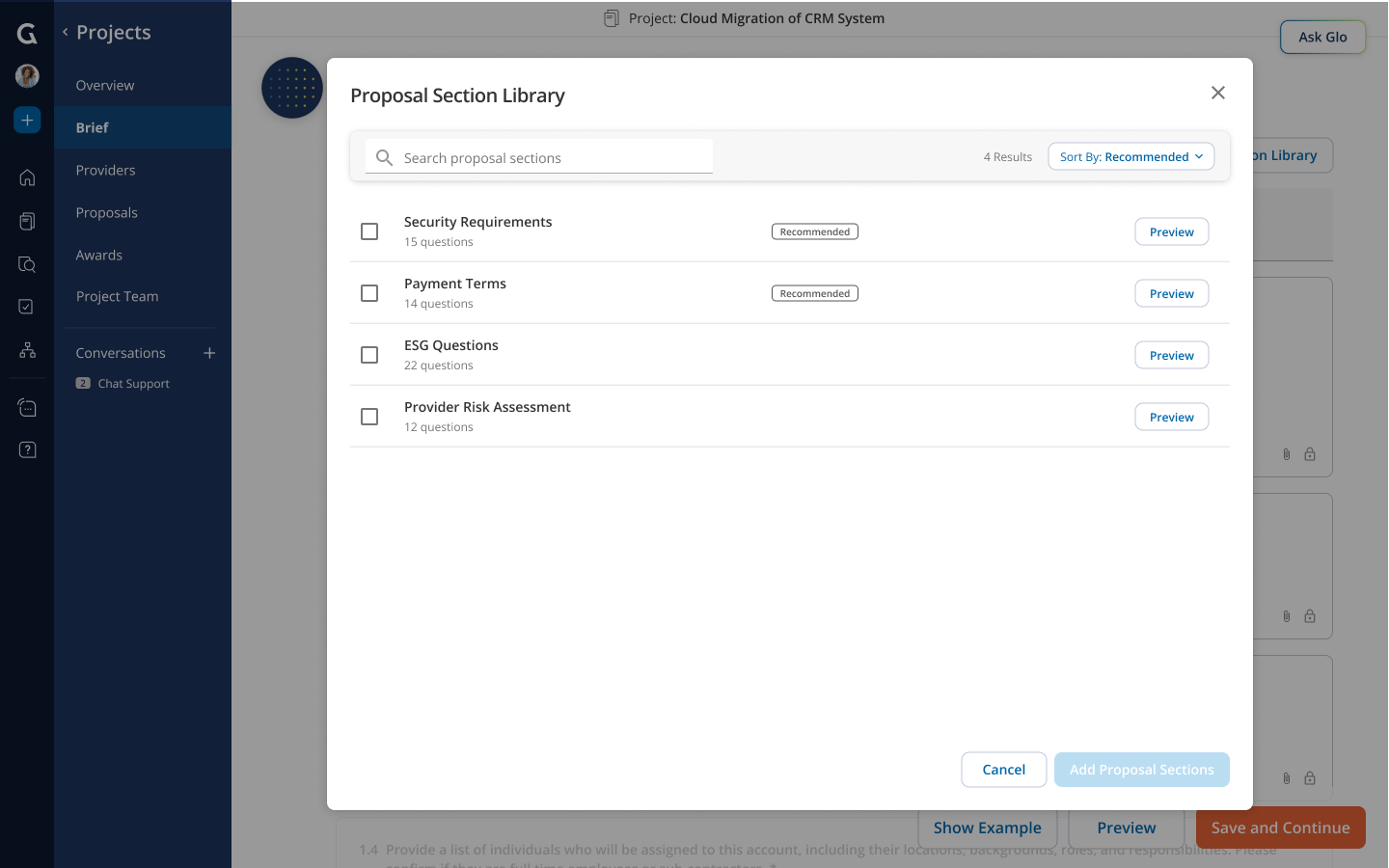Image resolution: width=1389 pixels, height=868 pixels.
Task: Open the Awards menu item
Action: point(98,255)
